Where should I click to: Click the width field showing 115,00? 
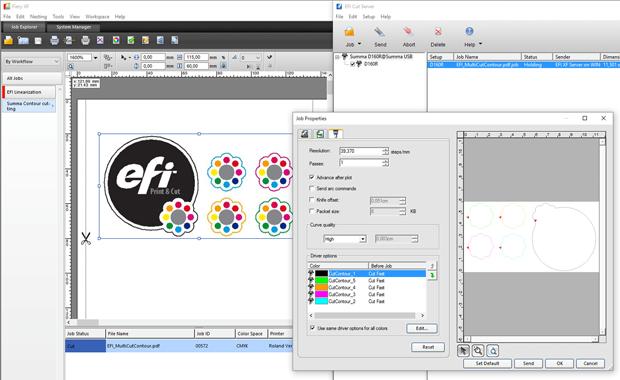point(196,57)
